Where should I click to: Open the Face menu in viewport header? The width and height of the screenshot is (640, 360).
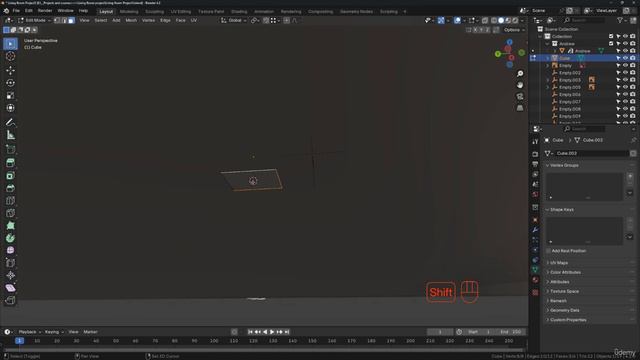click(x=180, y=20)
